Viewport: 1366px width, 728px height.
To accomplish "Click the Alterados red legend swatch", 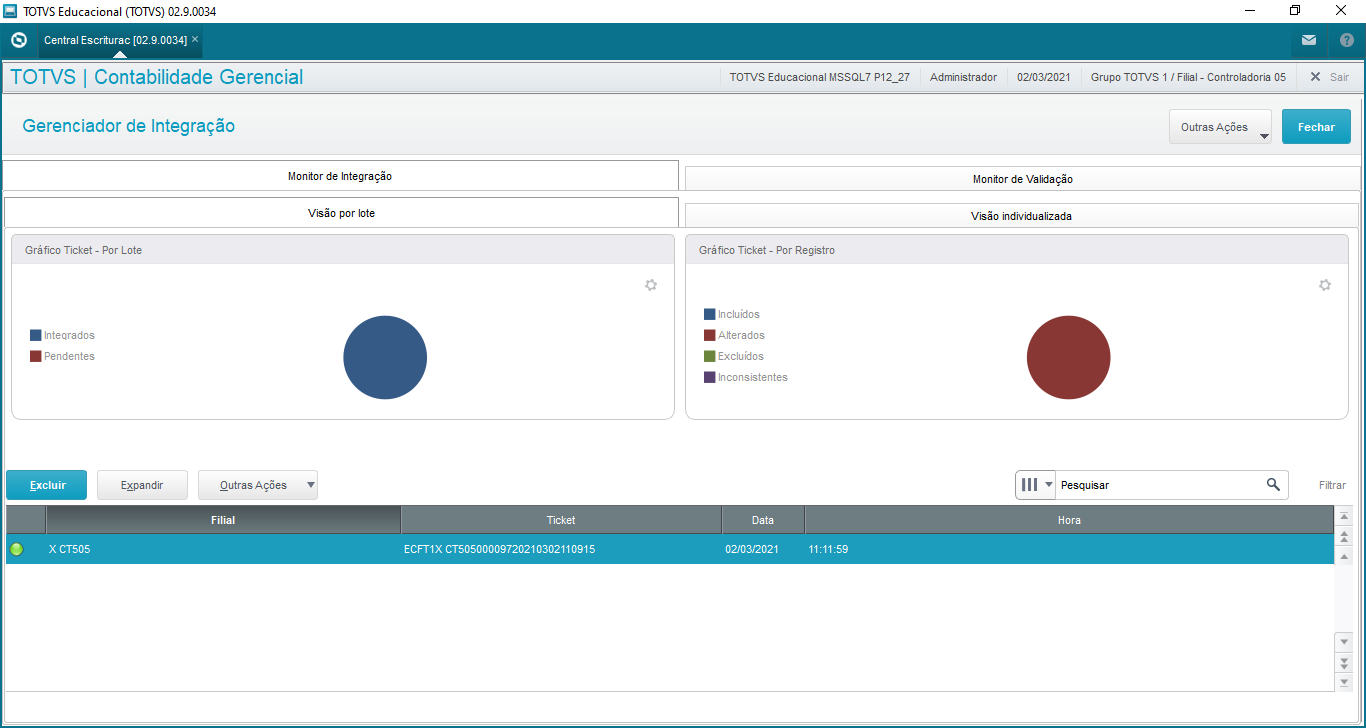I will tap(710, 335).
